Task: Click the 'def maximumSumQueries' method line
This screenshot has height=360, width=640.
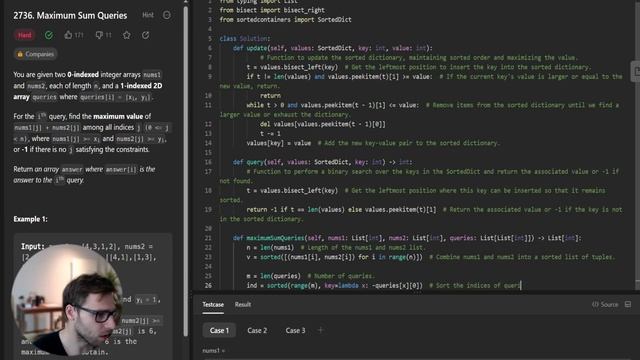Action: pos(407,238)
